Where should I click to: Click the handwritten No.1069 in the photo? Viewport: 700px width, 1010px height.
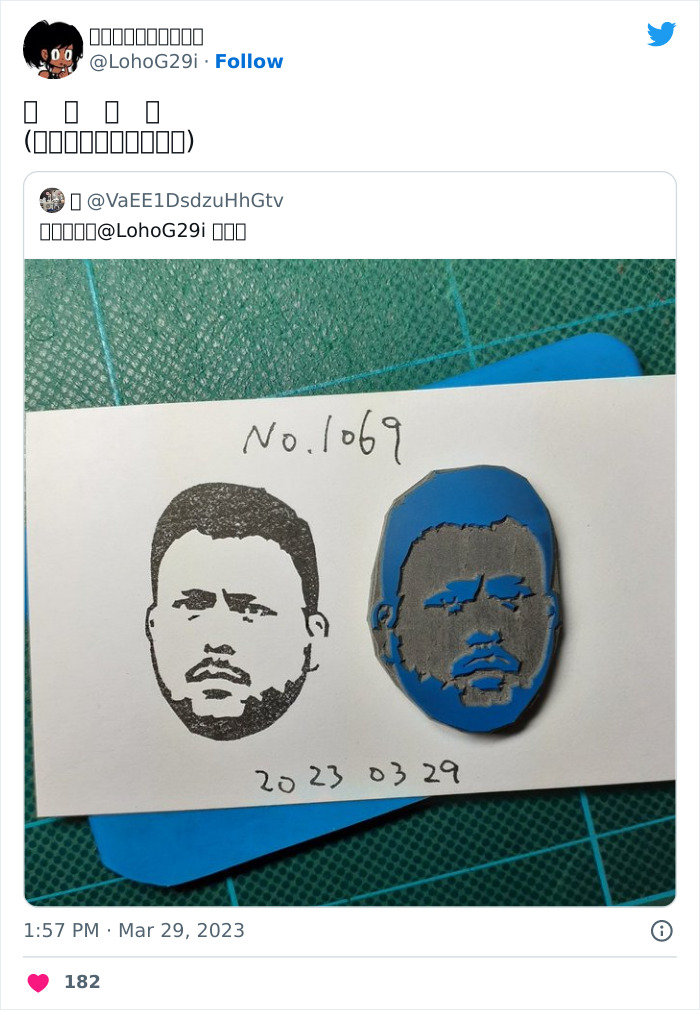[x=323, y=438]
